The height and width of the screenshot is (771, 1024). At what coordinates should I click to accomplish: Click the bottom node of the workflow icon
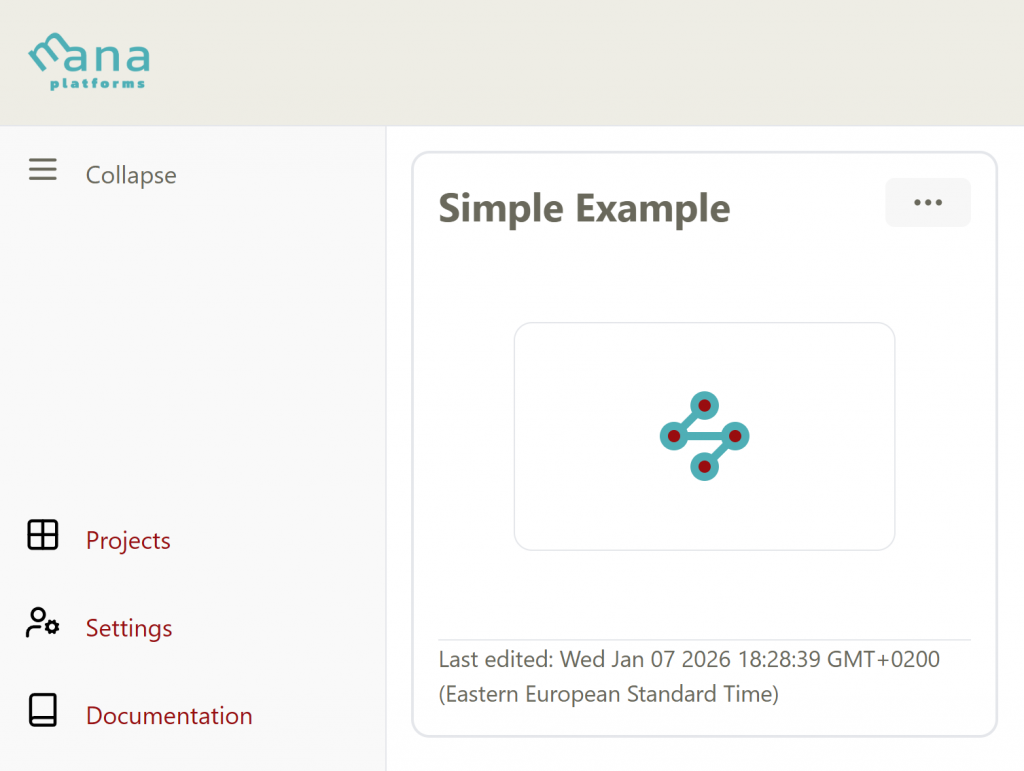tap(704, 466)
